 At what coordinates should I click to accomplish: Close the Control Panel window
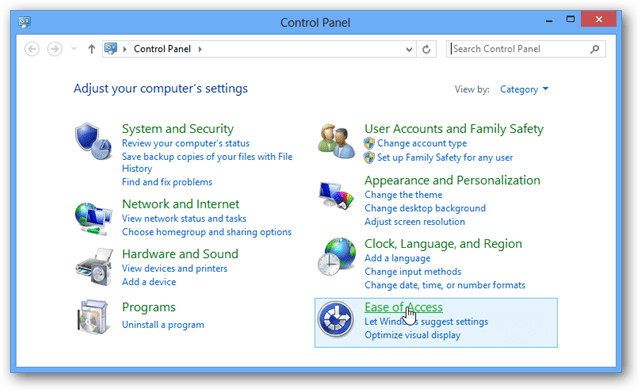(599, 19)
